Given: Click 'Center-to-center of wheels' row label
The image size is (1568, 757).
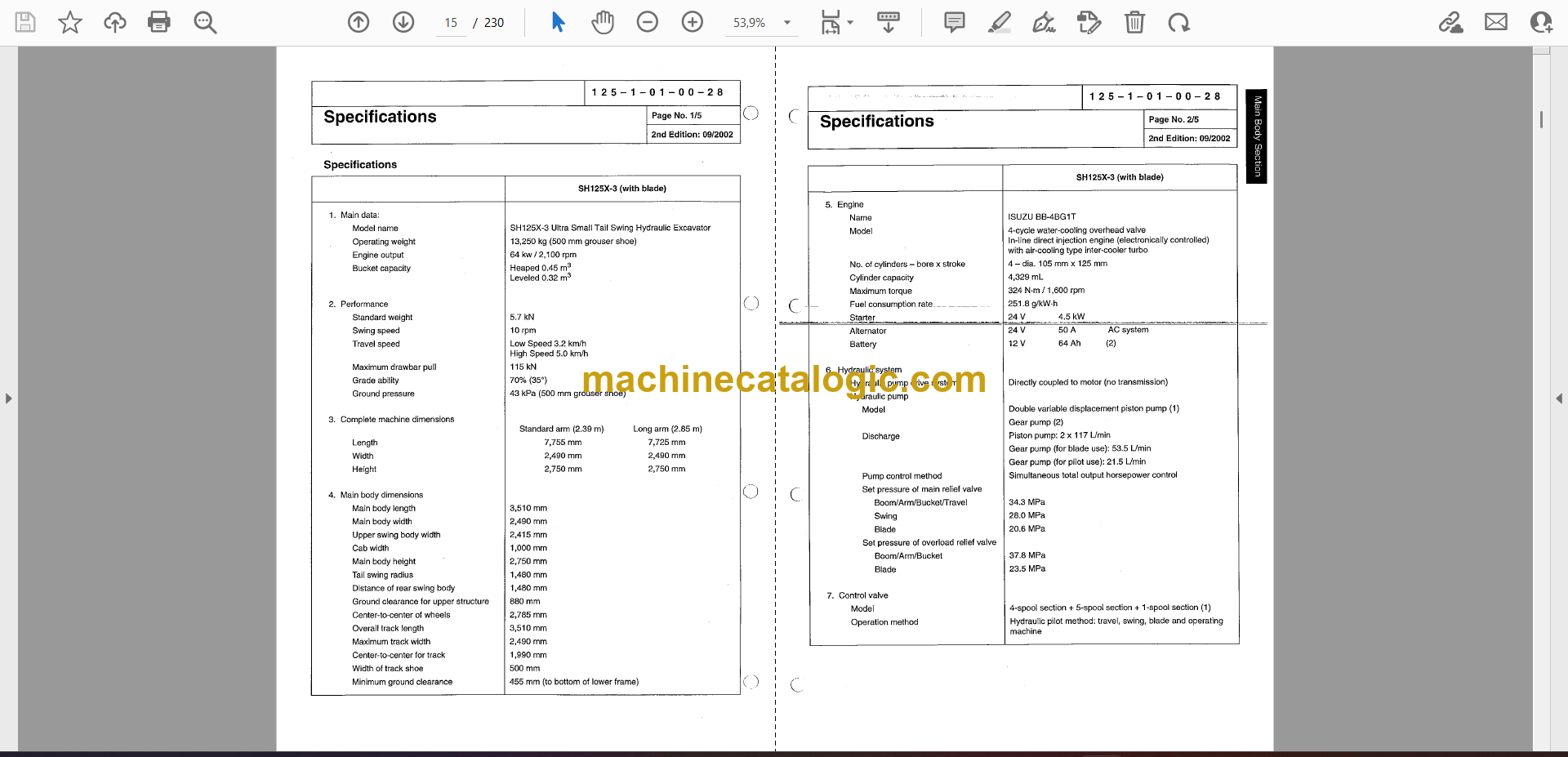Looking at the screenshot, I should (401, 615).
